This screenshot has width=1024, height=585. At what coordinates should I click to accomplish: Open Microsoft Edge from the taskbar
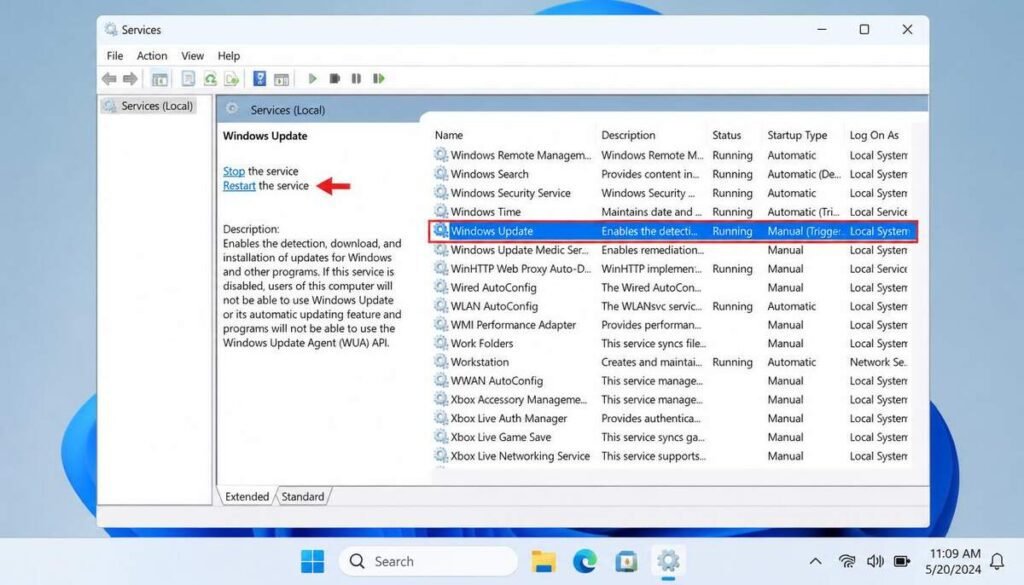(584, 561)
